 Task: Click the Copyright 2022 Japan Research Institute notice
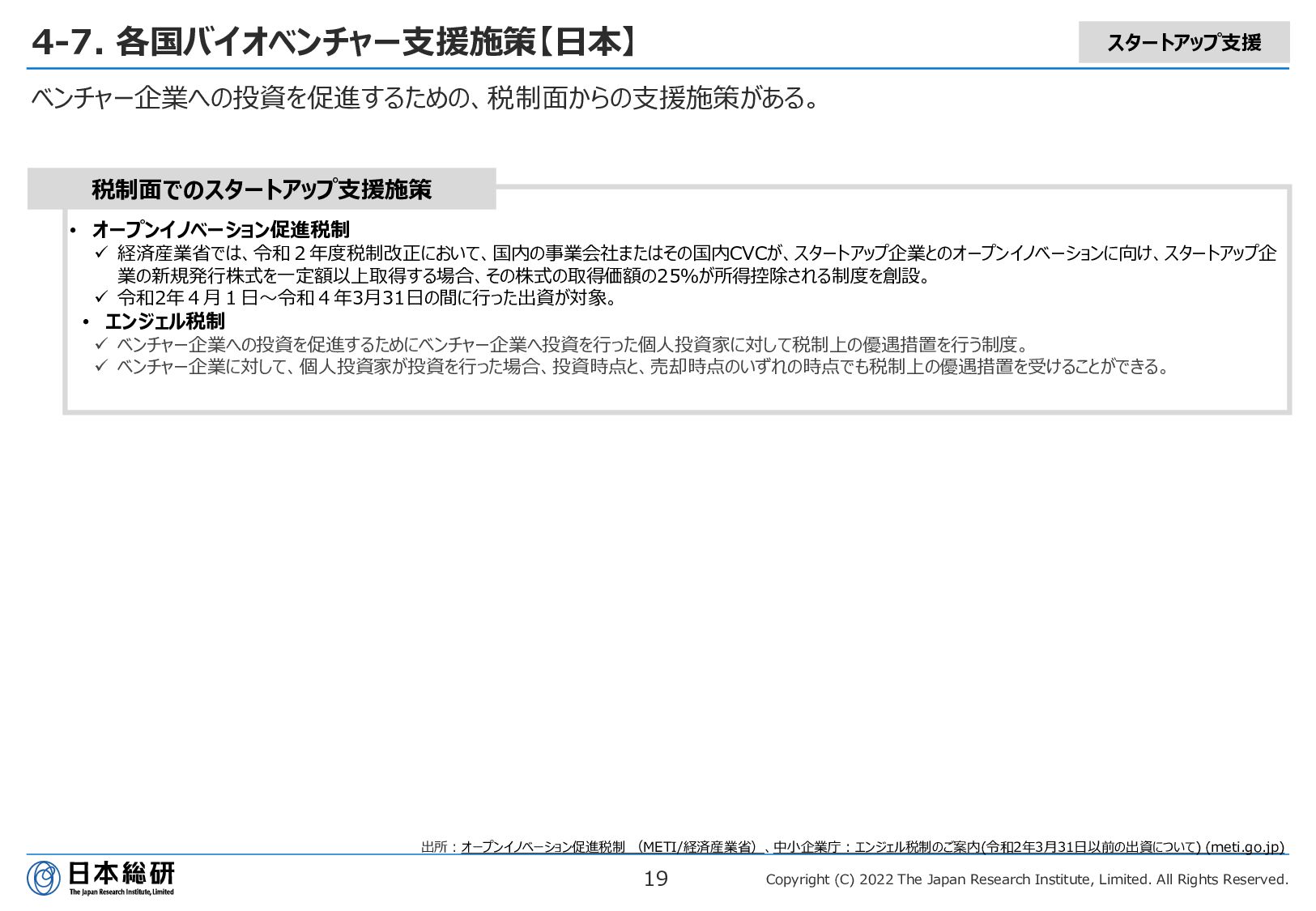tap(1027, 879)
